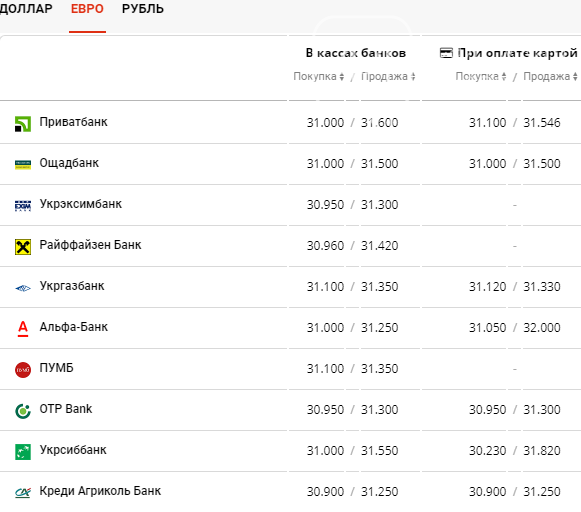
Task: Switch to the ДОЛЛАР tab
Action: pos(26,9)
